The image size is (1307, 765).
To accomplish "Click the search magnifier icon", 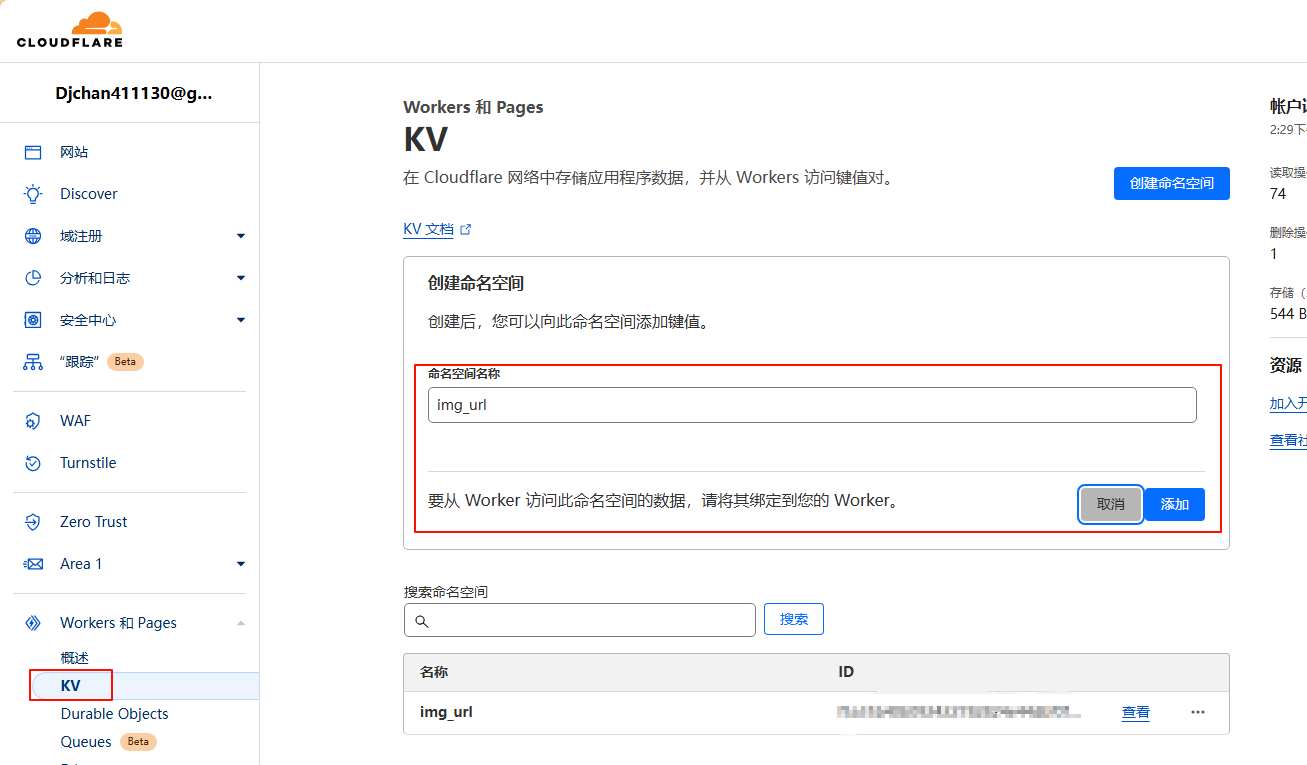I will (x=421, y=621).
